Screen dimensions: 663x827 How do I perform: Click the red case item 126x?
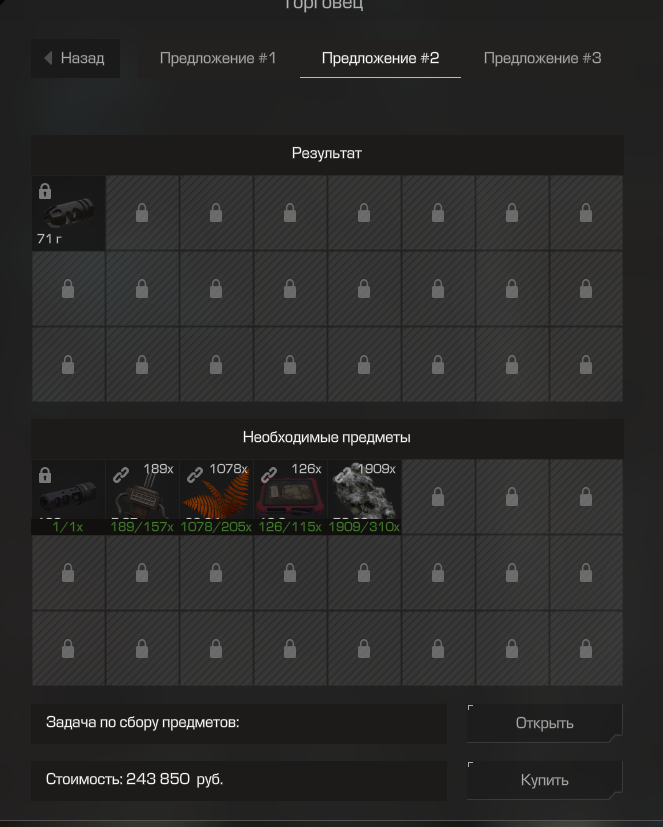coord(290,497)
